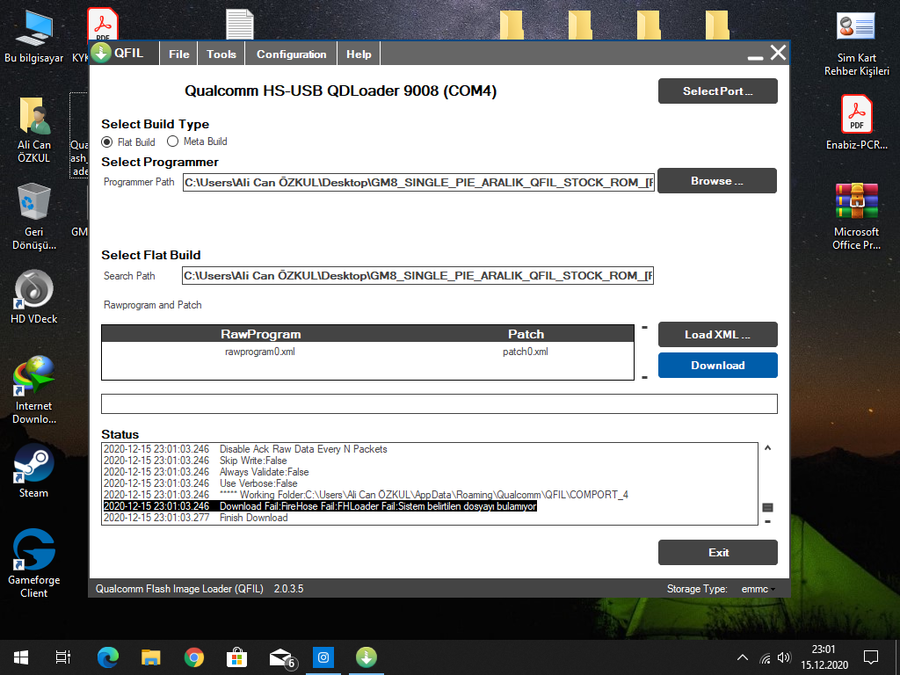Click the Load XML button
The height and width of the screenshot is (675, 900).
pos(717,335)
